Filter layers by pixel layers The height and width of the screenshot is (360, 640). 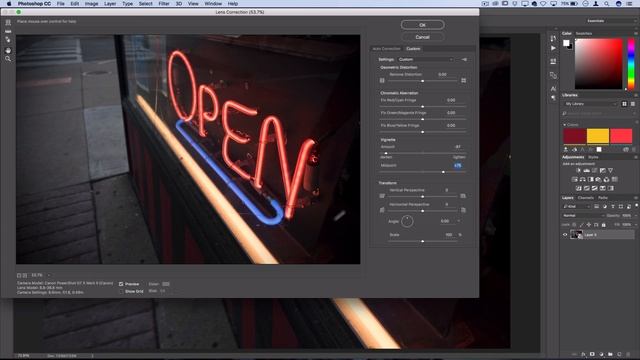click(597, 207)
